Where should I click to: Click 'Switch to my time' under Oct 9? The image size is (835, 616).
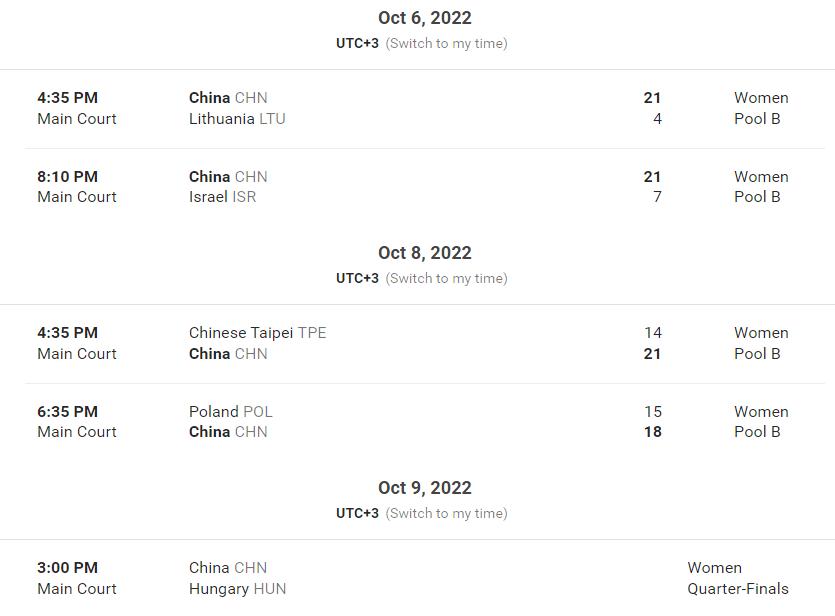click(x=446, y=513)
